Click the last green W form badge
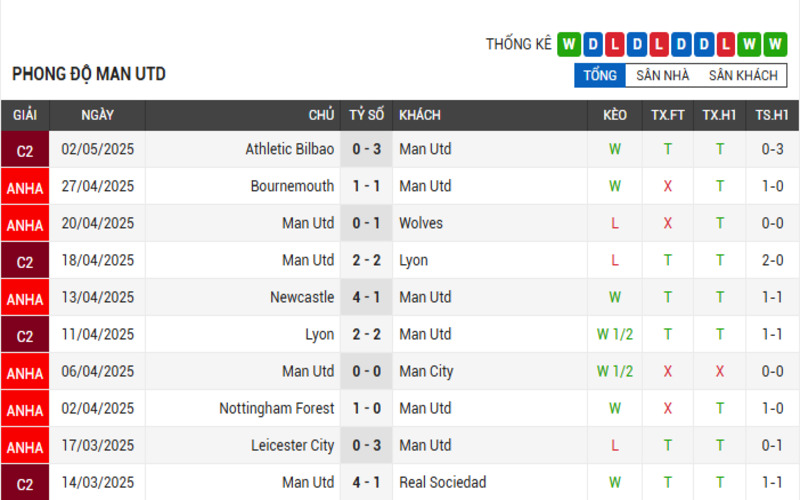The height and width of the screenshot is (500, 800). point(775,44)
